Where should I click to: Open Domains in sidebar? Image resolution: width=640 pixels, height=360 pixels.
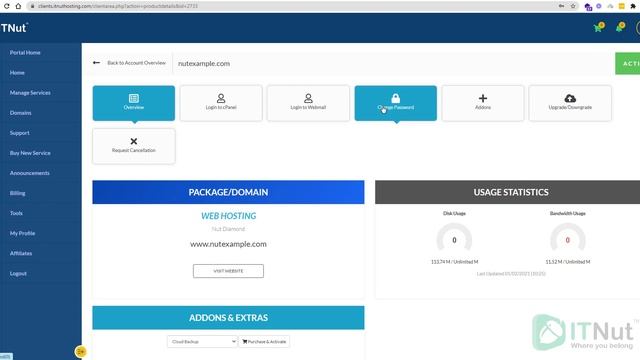click(x=20, y=113)
